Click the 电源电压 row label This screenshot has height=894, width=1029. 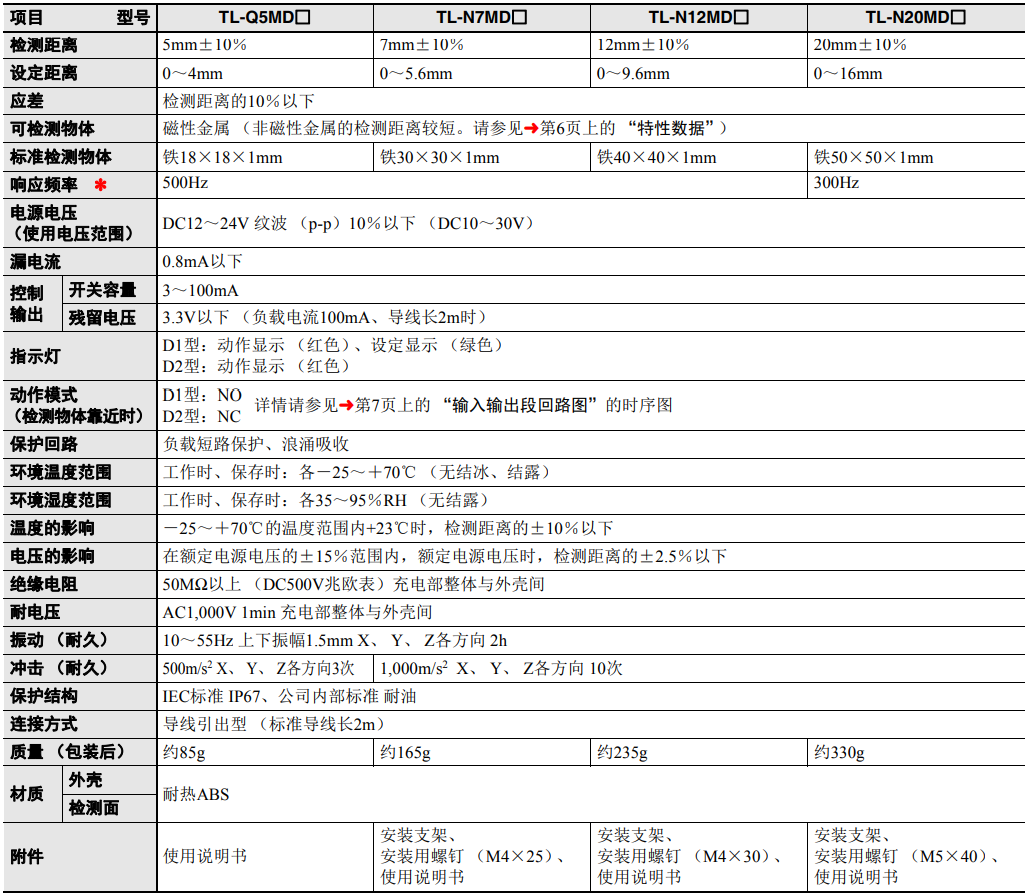pos(44,213)
